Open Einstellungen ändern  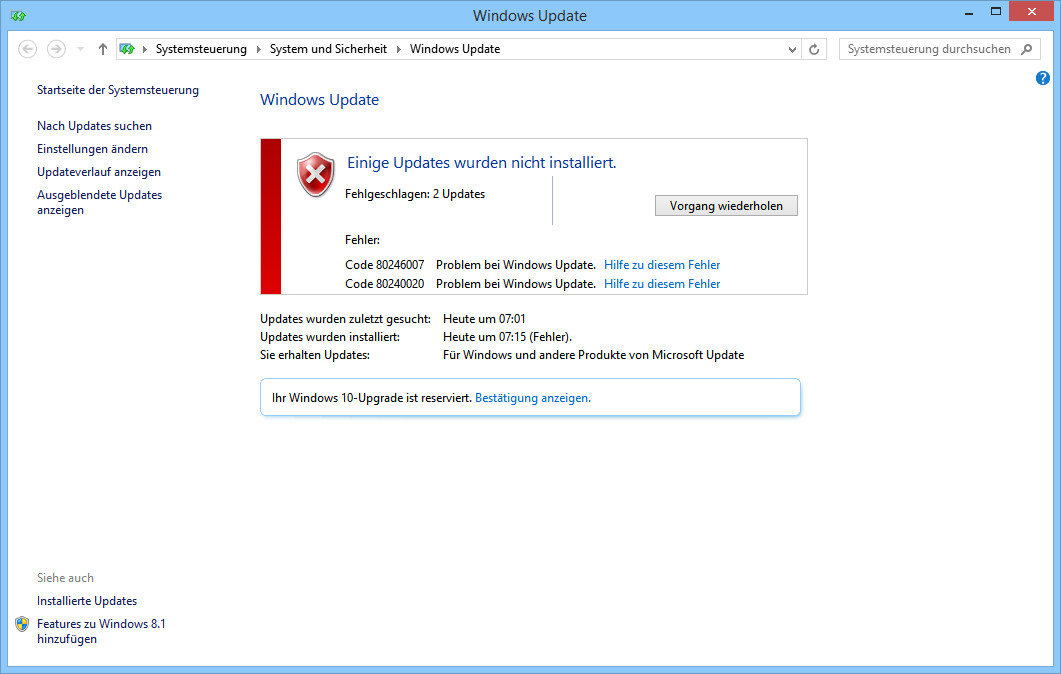tap(92, 149)
